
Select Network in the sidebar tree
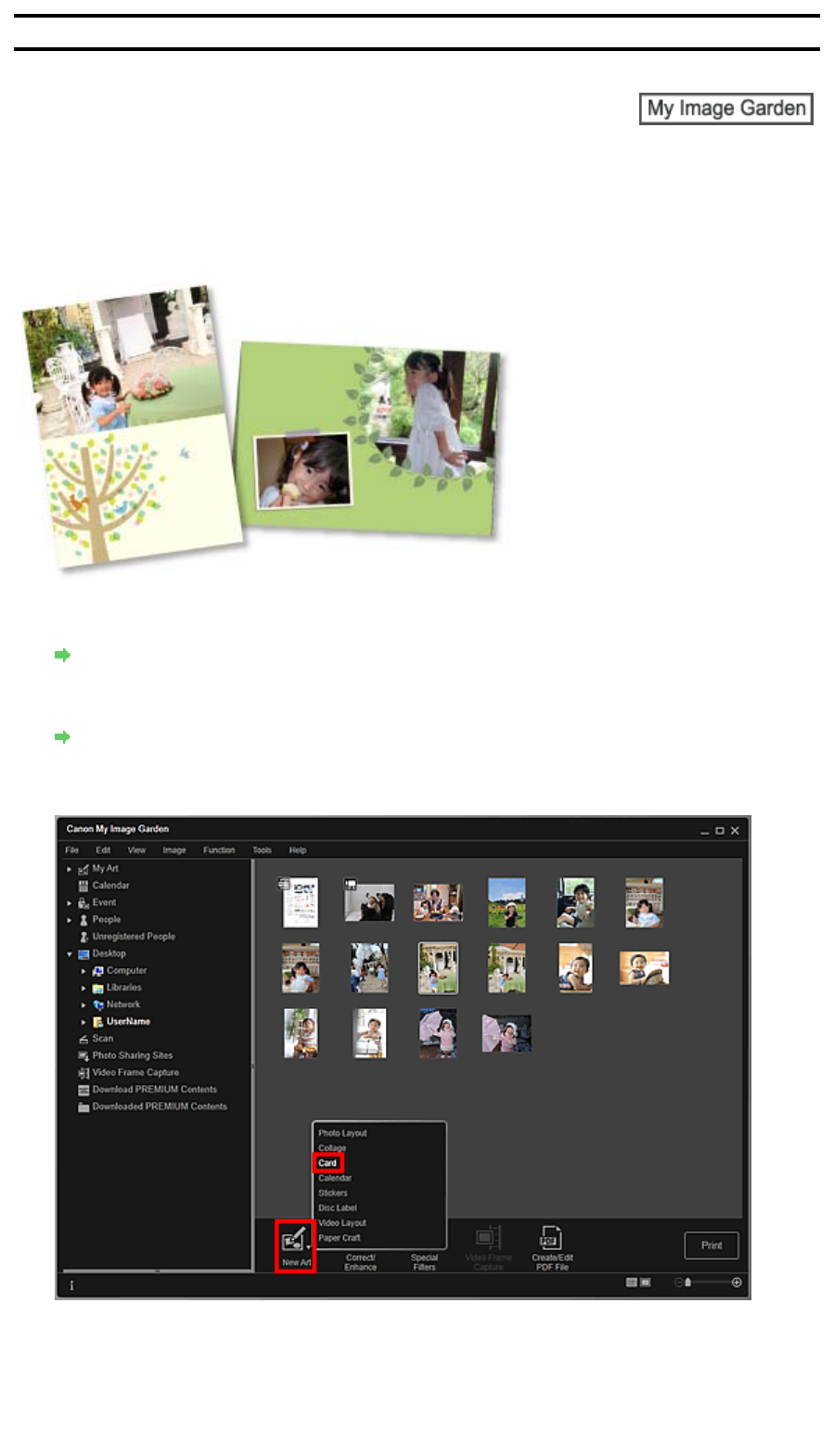[x=123, y=1004]
